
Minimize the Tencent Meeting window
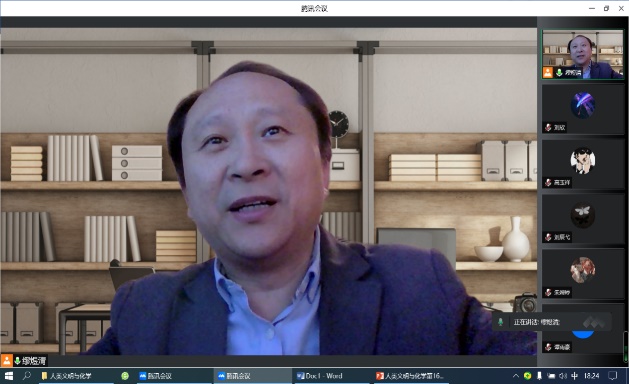coord(592,8)
